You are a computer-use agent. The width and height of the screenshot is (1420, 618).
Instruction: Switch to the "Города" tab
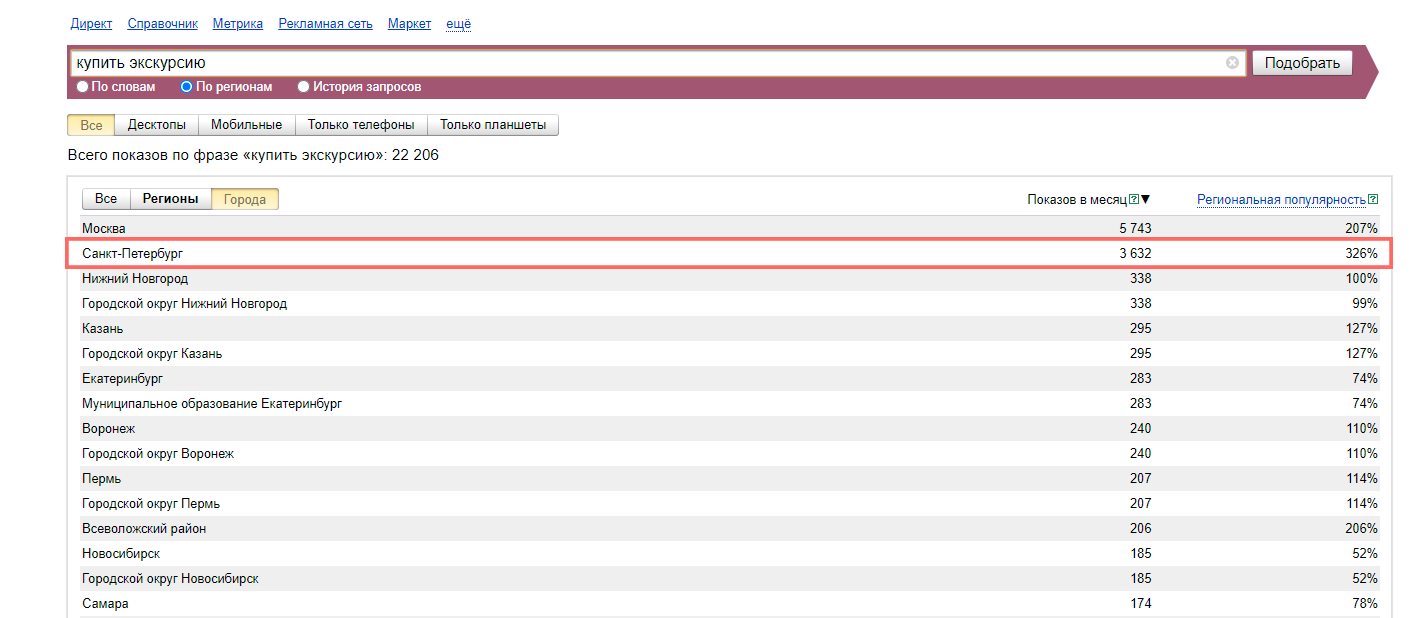tap(245, 199)
